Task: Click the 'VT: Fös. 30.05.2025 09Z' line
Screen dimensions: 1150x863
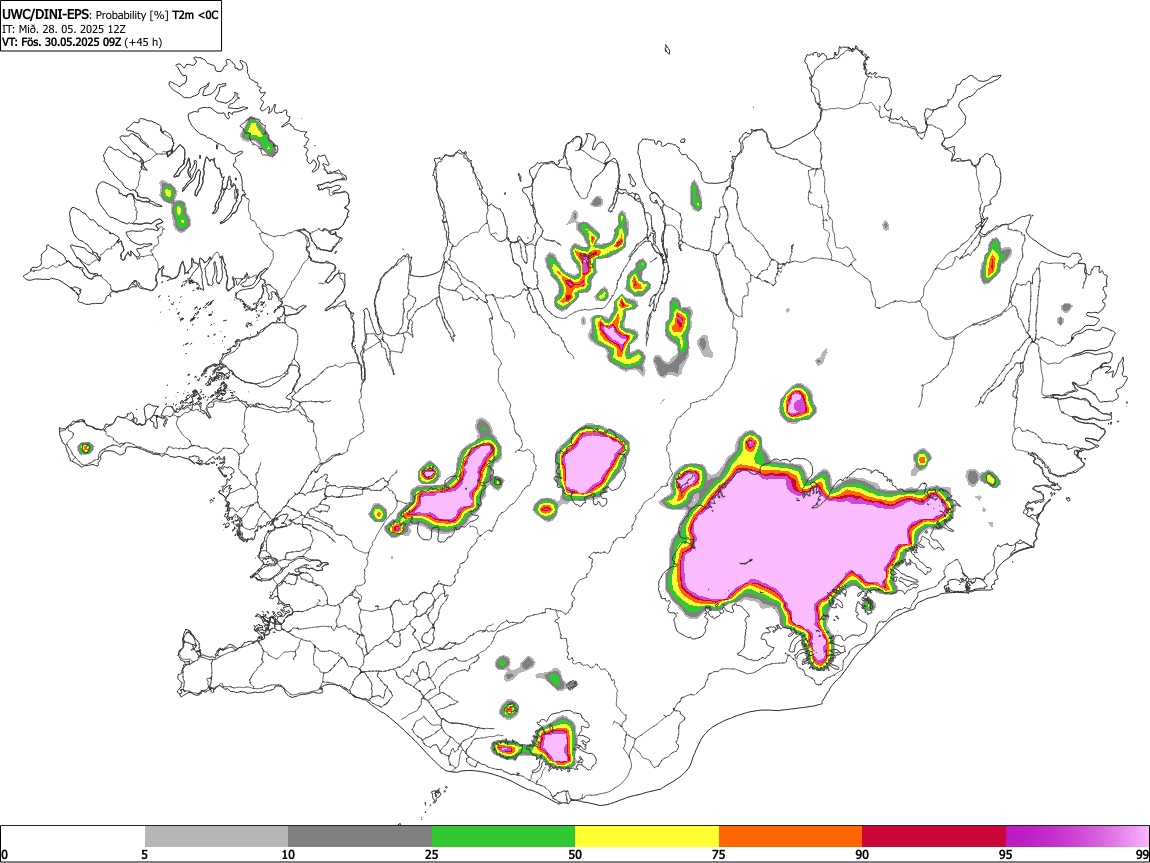Action: [x=62, y=42]
